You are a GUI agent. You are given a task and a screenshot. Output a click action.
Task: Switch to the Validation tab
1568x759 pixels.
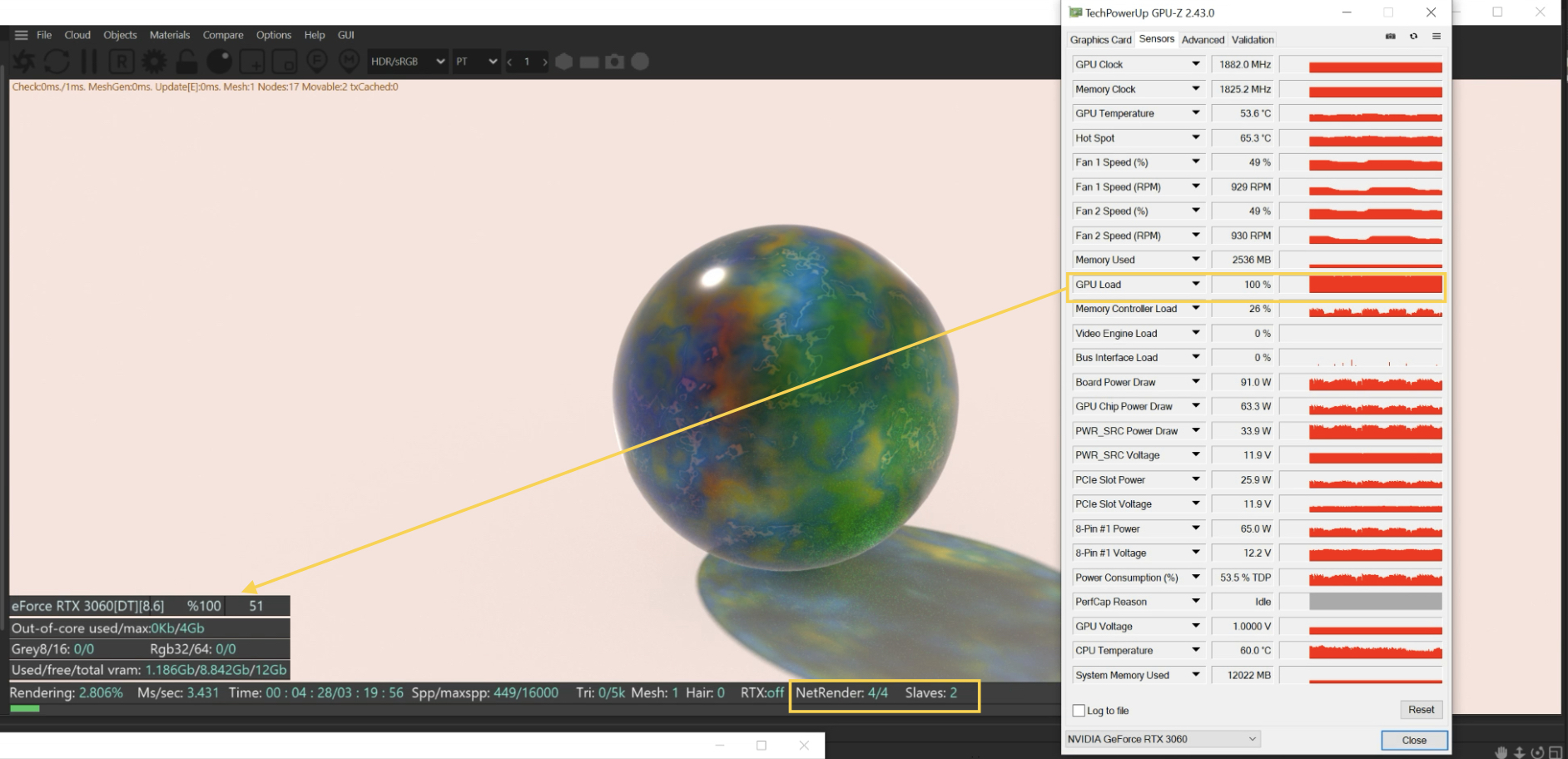coord(1253,40)
